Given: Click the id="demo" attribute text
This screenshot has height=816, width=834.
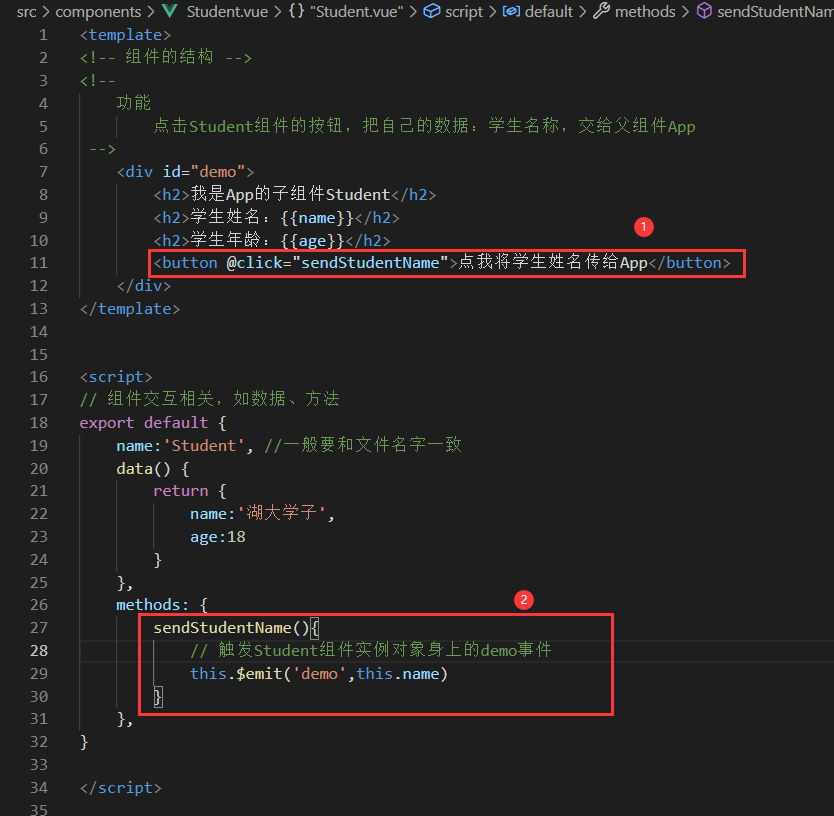Looking at the screenshot, I should (204, 172).
